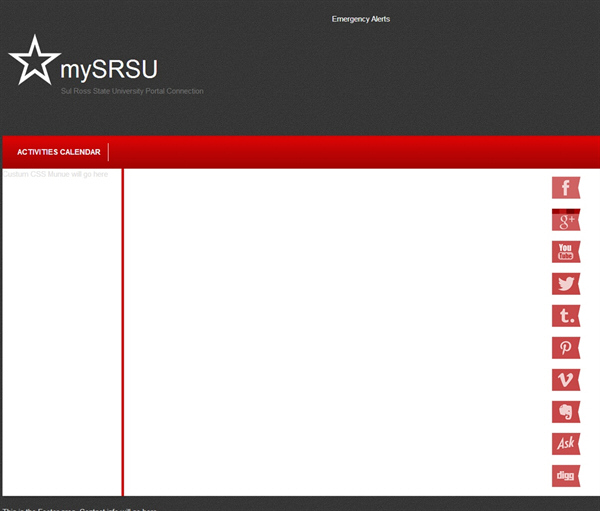Select the Tumblr icon
This screenshot has width=600, height=511.
pos(565,316)
